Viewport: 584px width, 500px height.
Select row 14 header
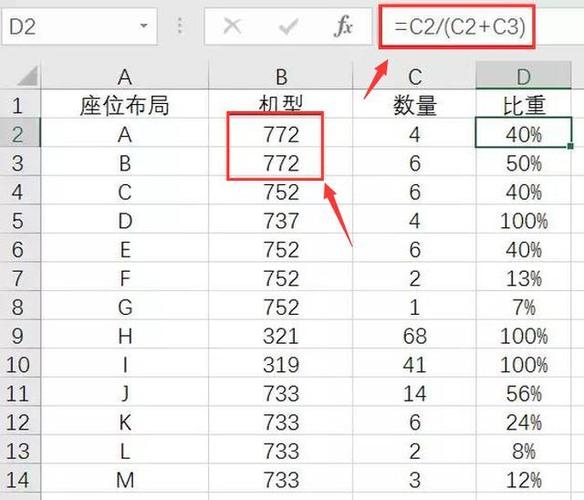[x=19, y=478]
